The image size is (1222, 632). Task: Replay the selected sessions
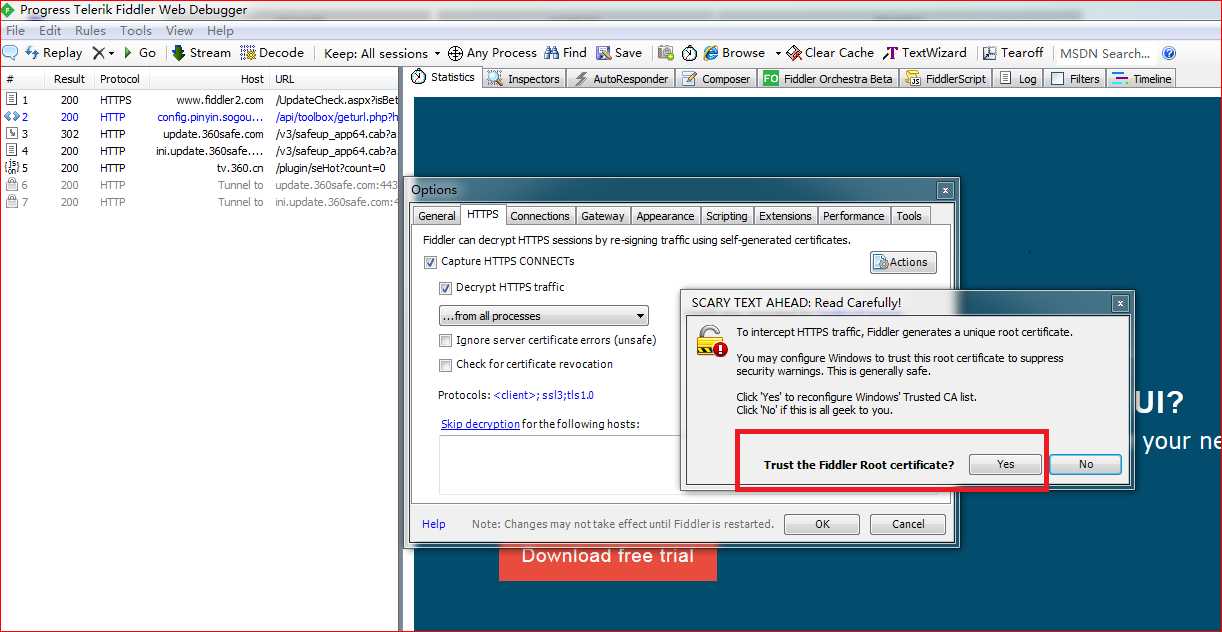54,53
